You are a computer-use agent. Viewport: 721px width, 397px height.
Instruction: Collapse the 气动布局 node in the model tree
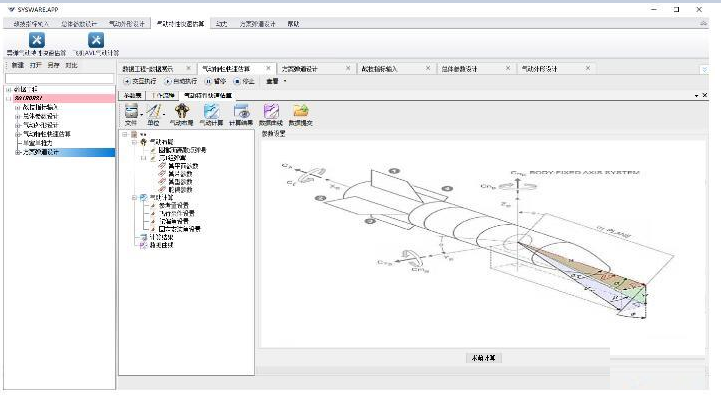pos(134,142)
